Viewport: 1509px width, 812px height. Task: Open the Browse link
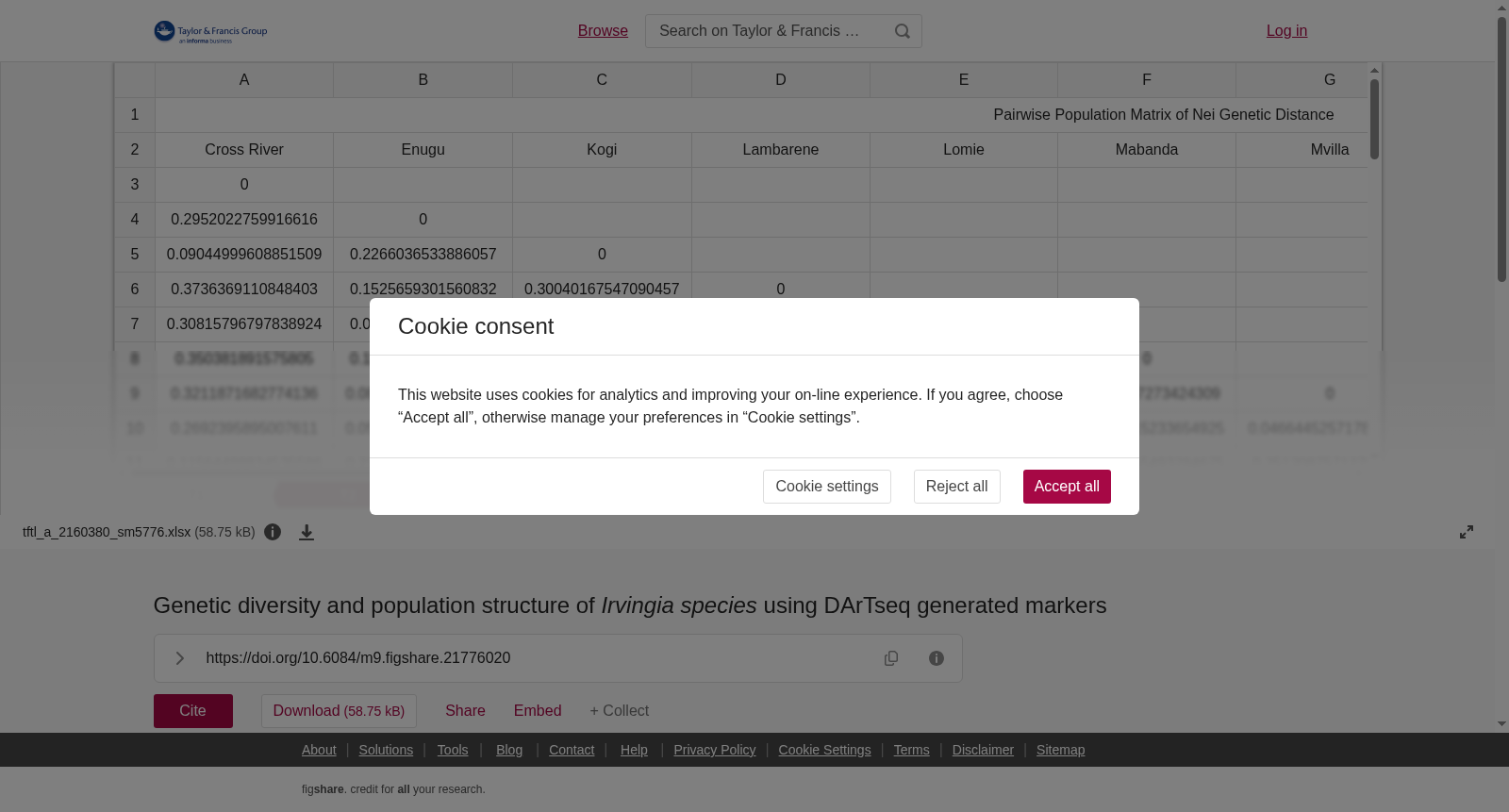tap(603, 31)
